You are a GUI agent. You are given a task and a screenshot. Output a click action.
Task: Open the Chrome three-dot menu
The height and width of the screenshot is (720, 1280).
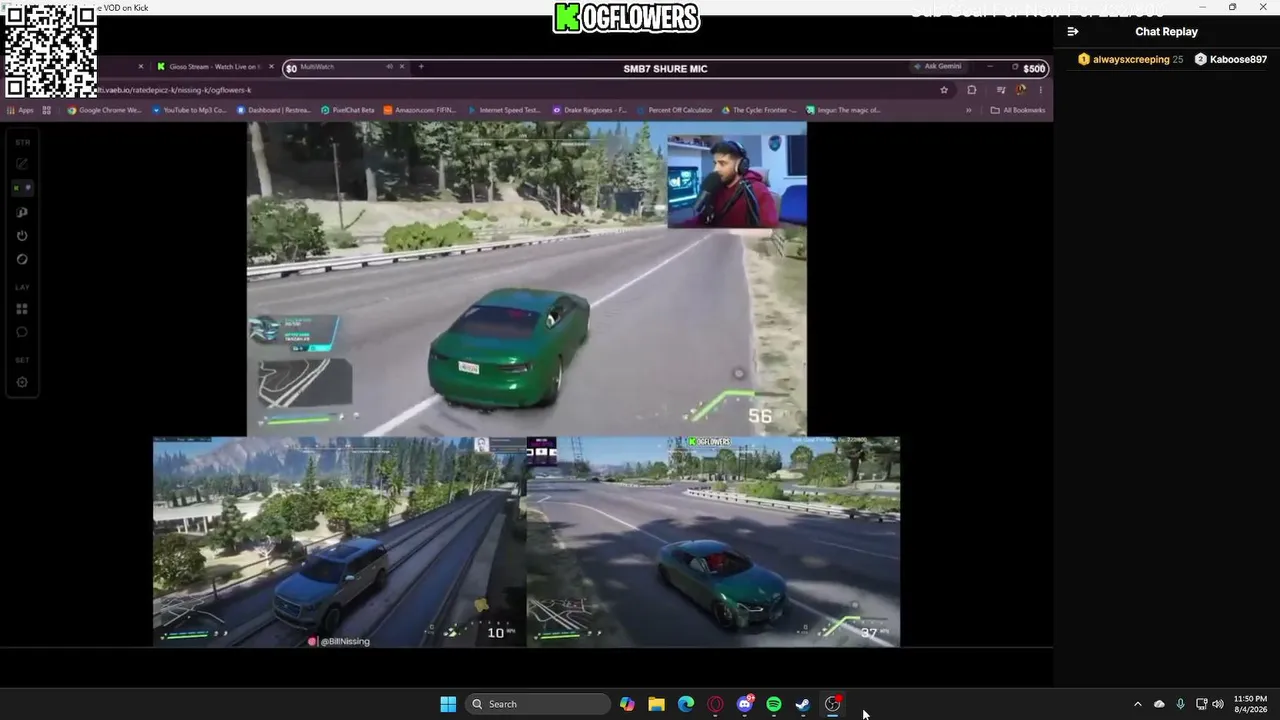pos(1040,90)
